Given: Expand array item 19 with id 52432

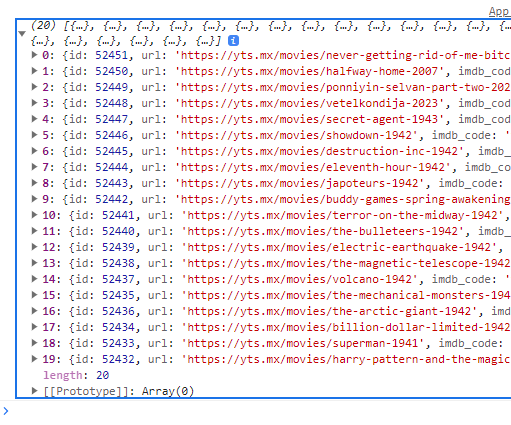Looking at the screenshot, I should click(34, 359).
